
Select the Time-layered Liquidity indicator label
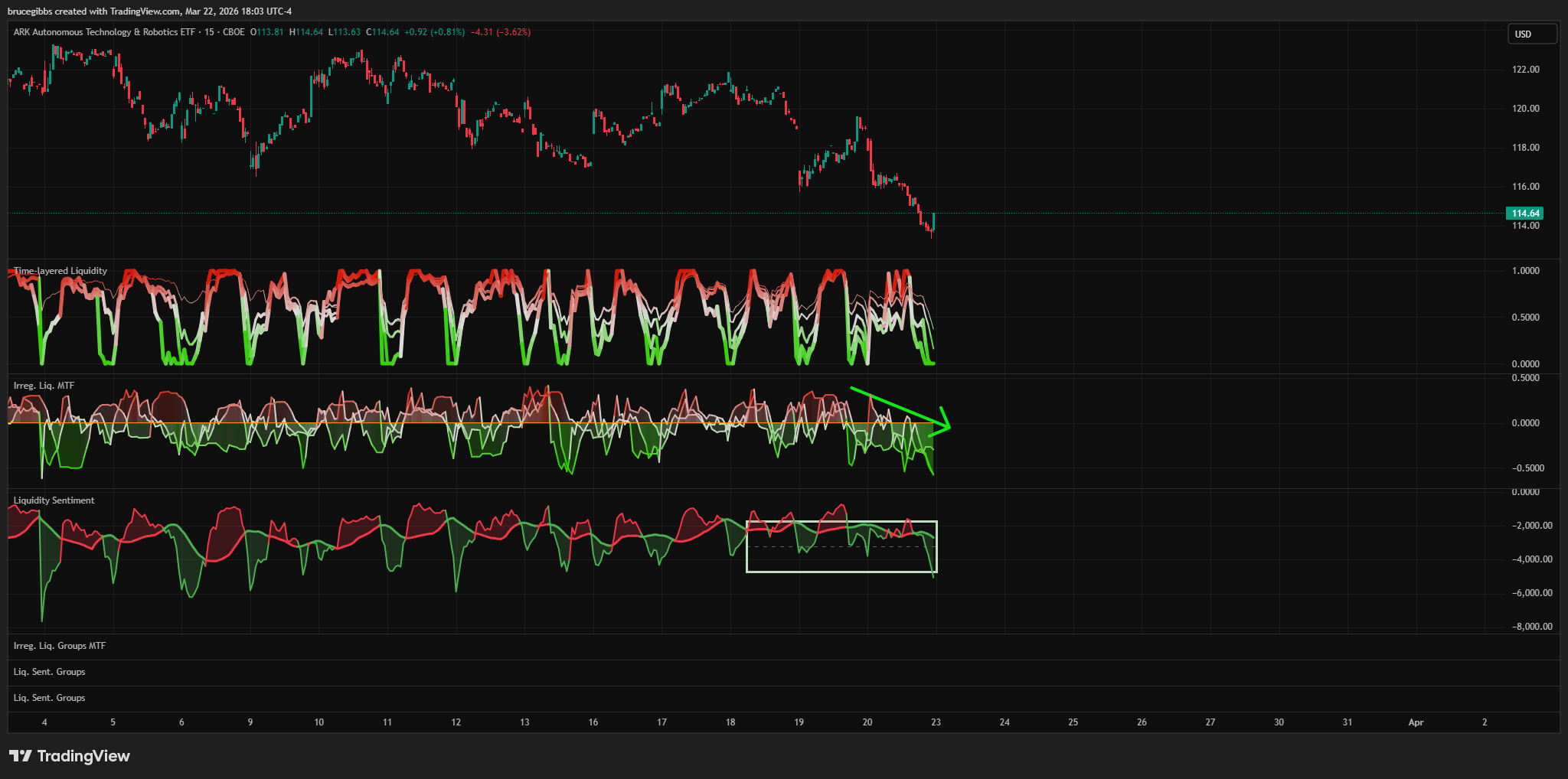60,271
